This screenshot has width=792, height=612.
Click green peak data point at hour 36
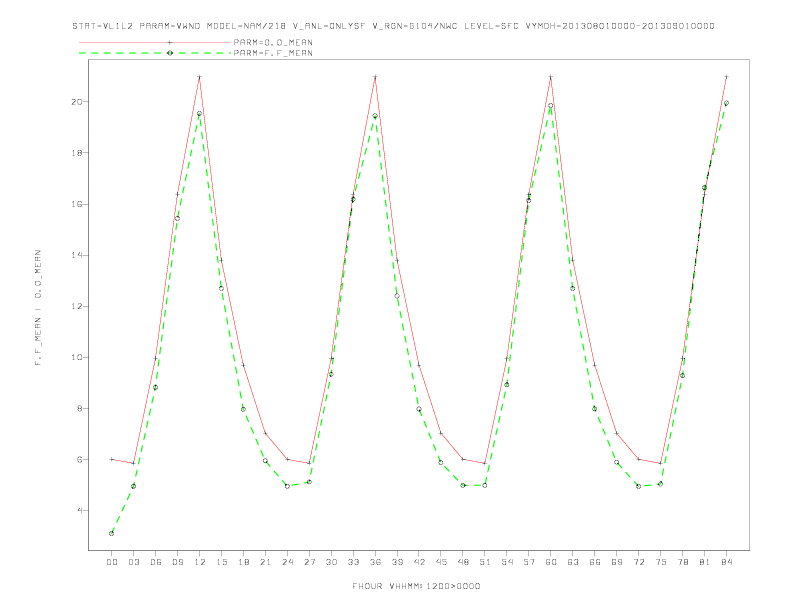point(375,116)
